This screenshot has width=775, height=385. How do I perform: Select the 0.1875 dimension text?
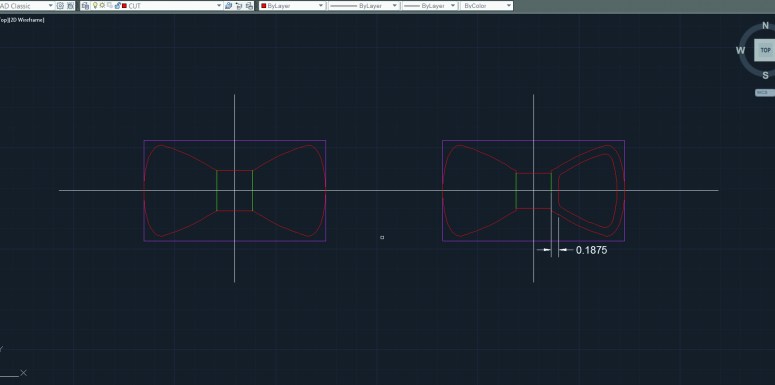(x=591, y=250)
